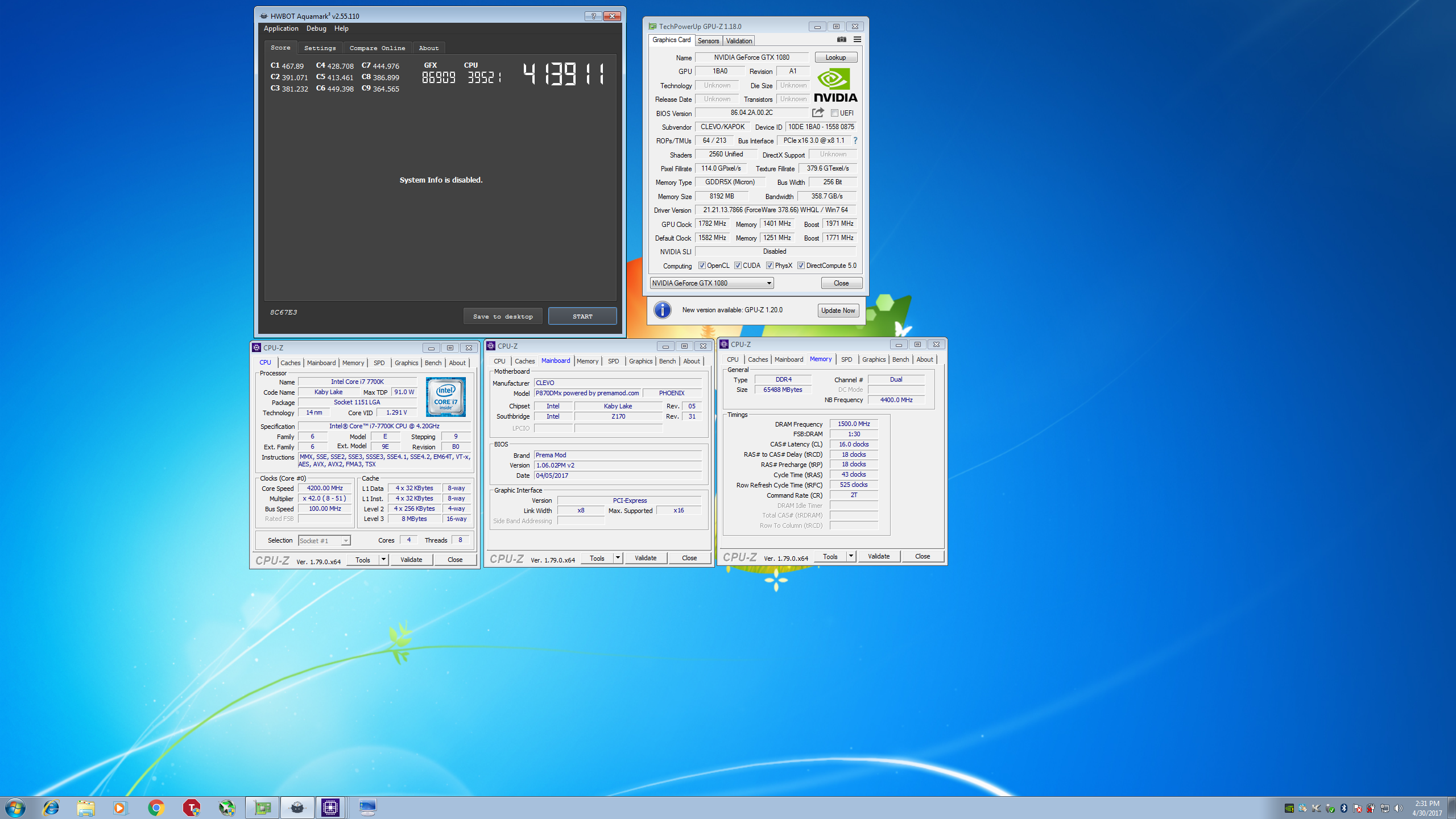Click Save to desktop button
The height and width of the screenshot is (819, 1456).
pyautogui.click(x=503, y=316)
